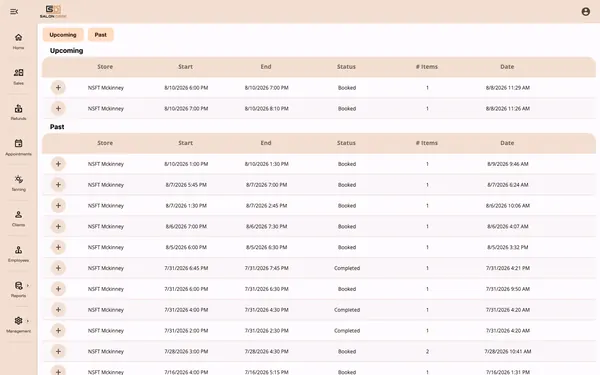Click the date 8/8/2026 11:26 AM
This screenshot has height=375, width=600.
point(508,109)
